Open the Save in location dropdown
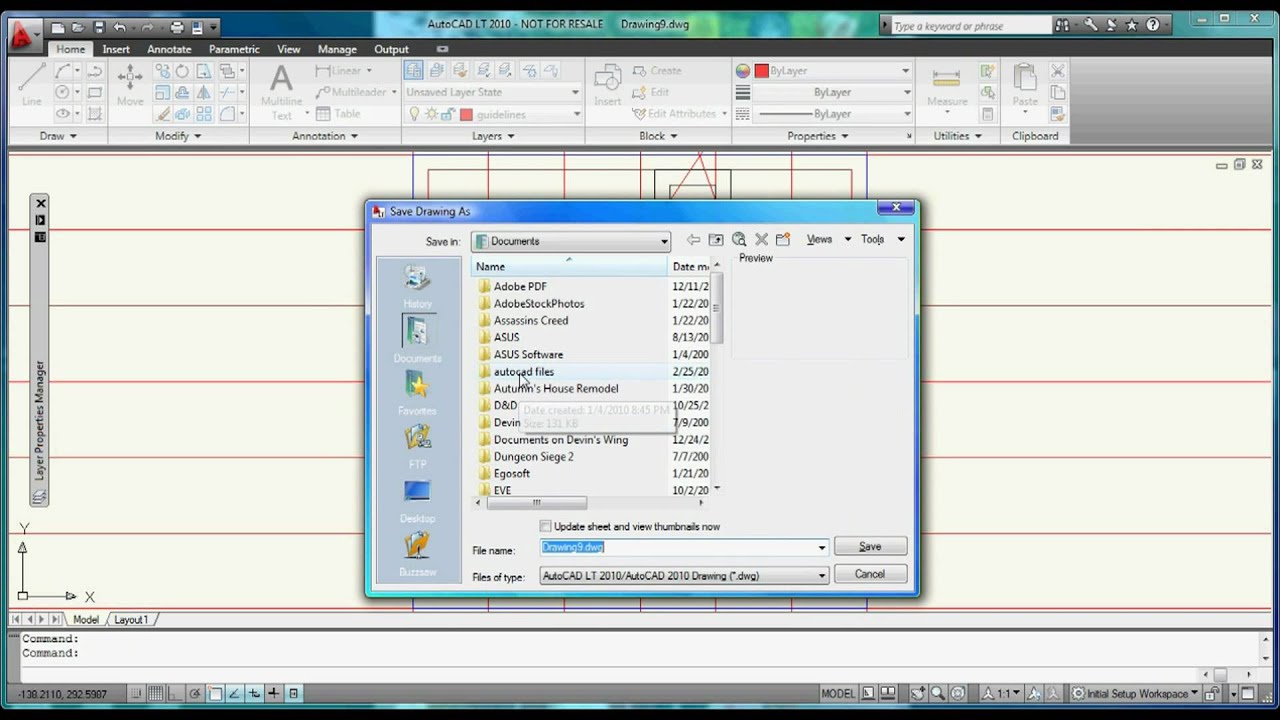The width and height of the screenshot is (1280, 720). click(663, 241)
